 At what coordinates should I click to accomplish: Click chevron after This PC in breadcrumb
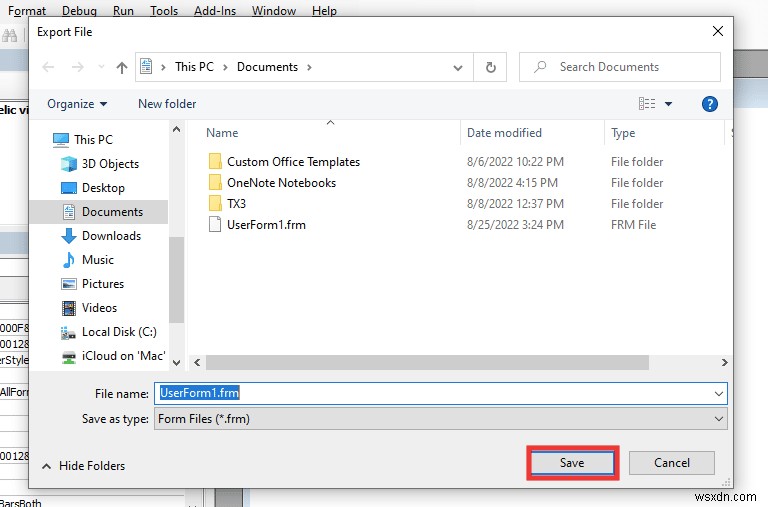(x=225, y=67)
